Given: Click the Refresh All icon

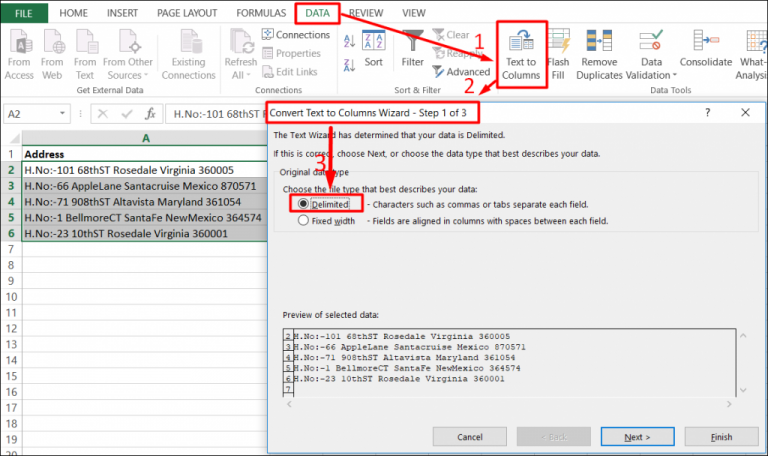Looking at the screenshot, I should click(x=240, y=42).
